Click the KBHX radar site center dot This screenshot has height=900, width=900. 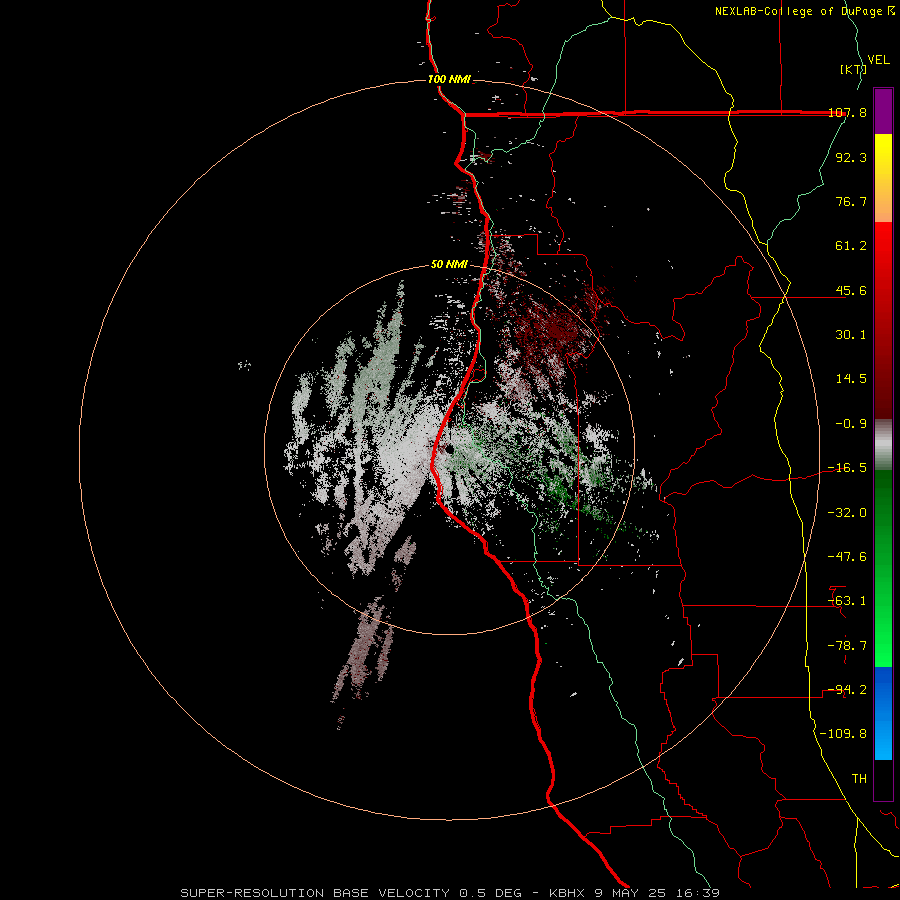pyautogui.click(x=449, y=449)
